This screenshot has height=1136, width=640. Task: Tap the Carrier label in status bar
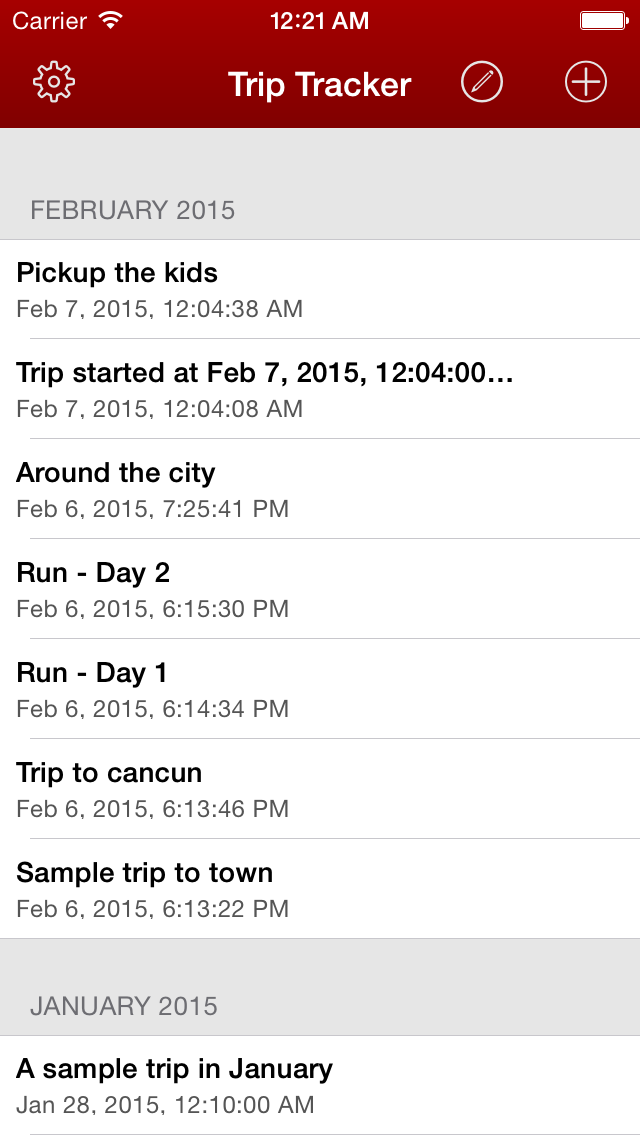click(50, 20)
